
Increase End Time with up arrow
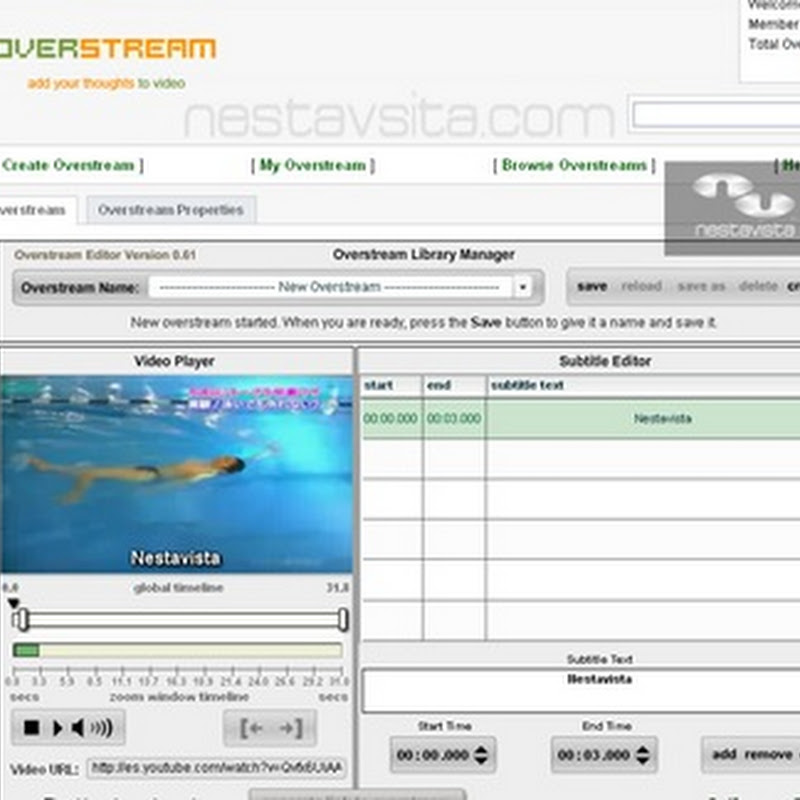[643, 749]
